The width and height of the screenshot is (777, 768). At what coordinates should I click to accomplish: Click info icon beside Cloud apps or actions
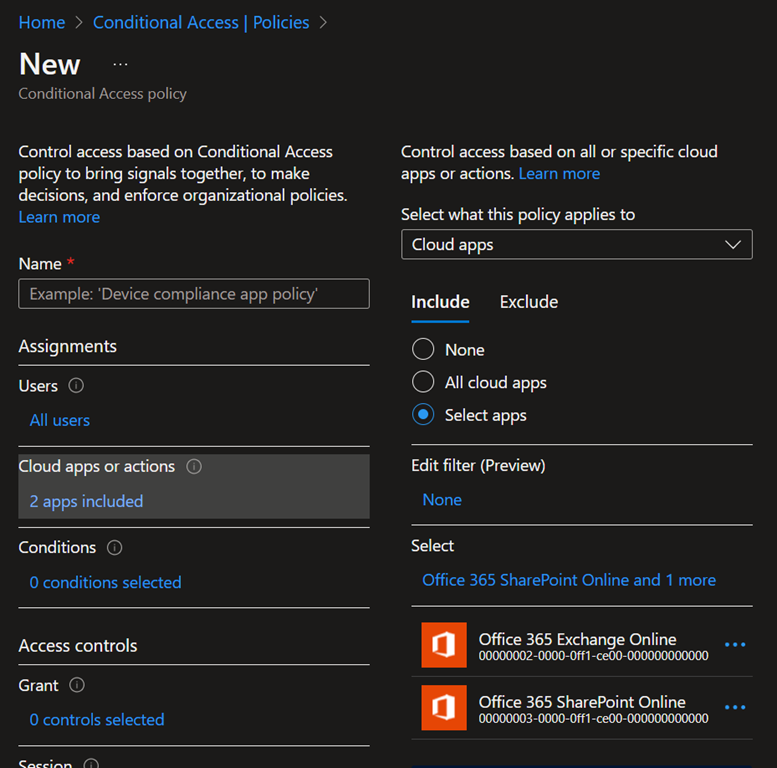pos(194,467)
